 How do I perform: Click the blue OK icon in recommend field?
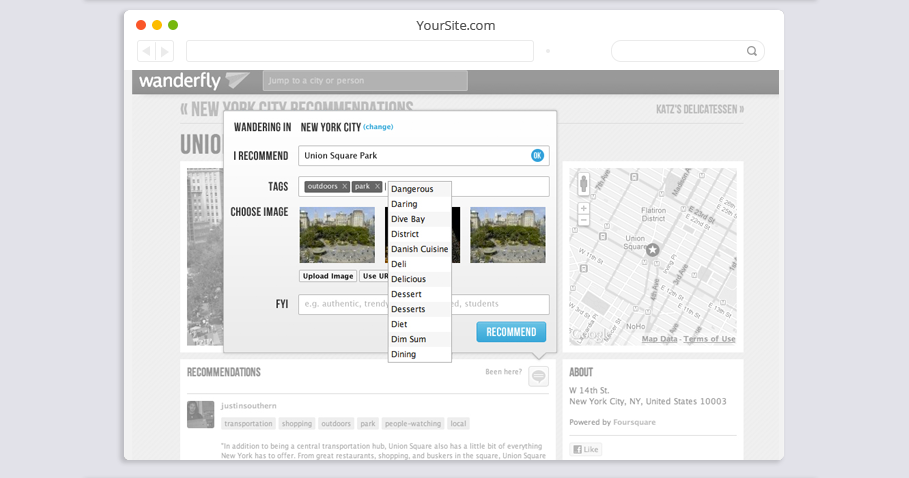click(537, 155)
